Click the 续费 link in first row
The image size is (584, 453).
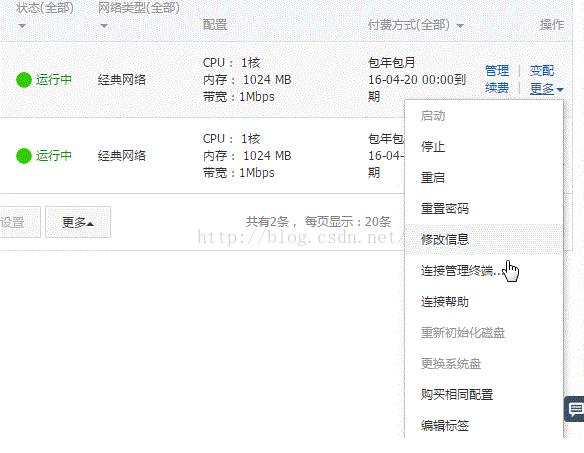497,88
